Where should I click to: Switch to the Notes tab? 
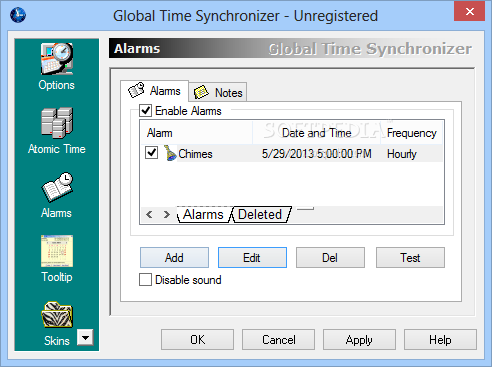pos(218,92)
